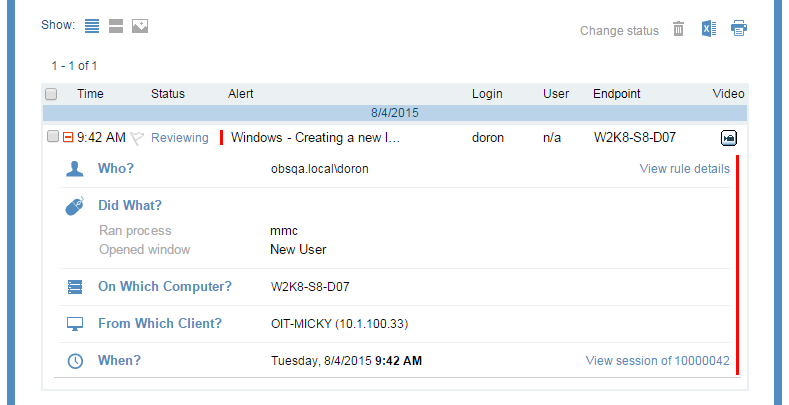Switch to compact list view icon
The width and height of the screenshot is (789, 405).
point(92,26)
